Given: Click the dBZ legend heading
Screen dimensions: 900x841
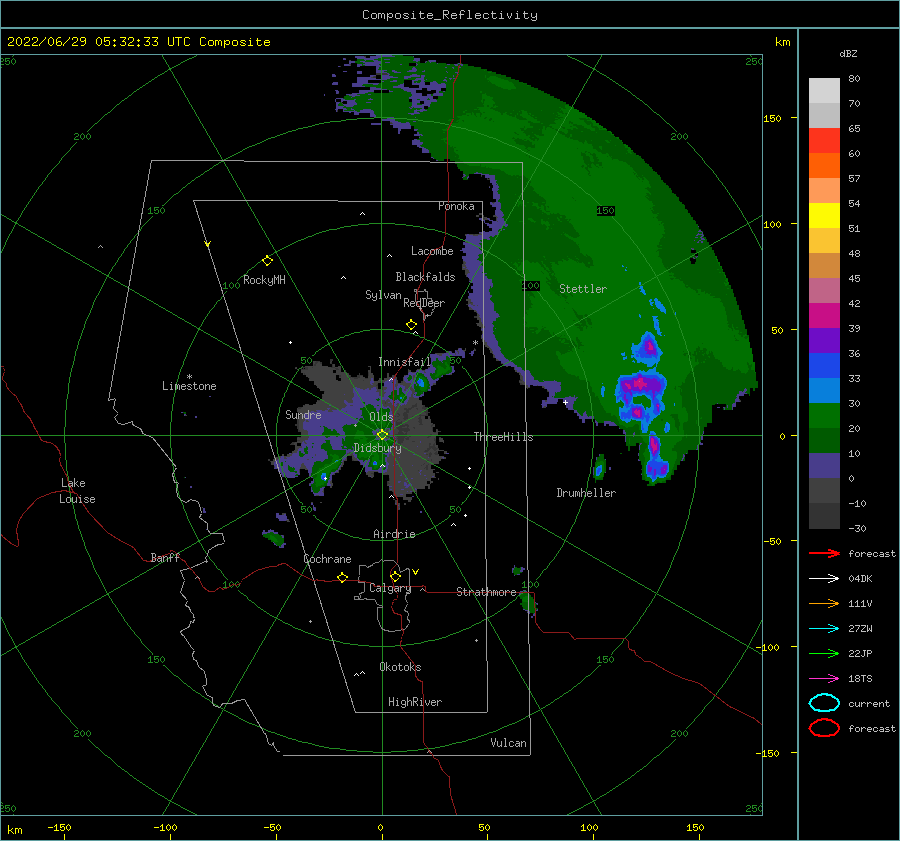Looking at the screenshot, I should (848, 54).
